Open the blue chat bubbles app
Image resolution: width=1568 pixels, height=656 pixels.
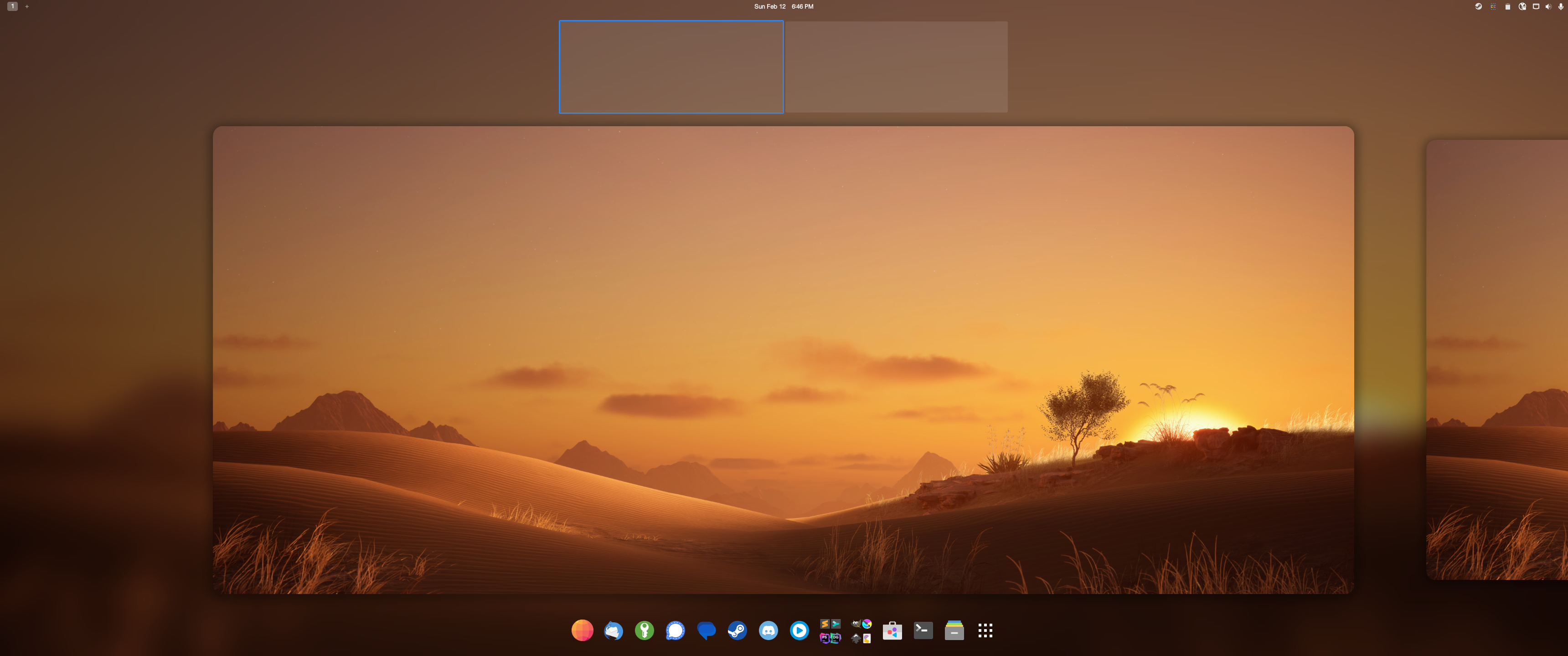click(x=706, y=630)
